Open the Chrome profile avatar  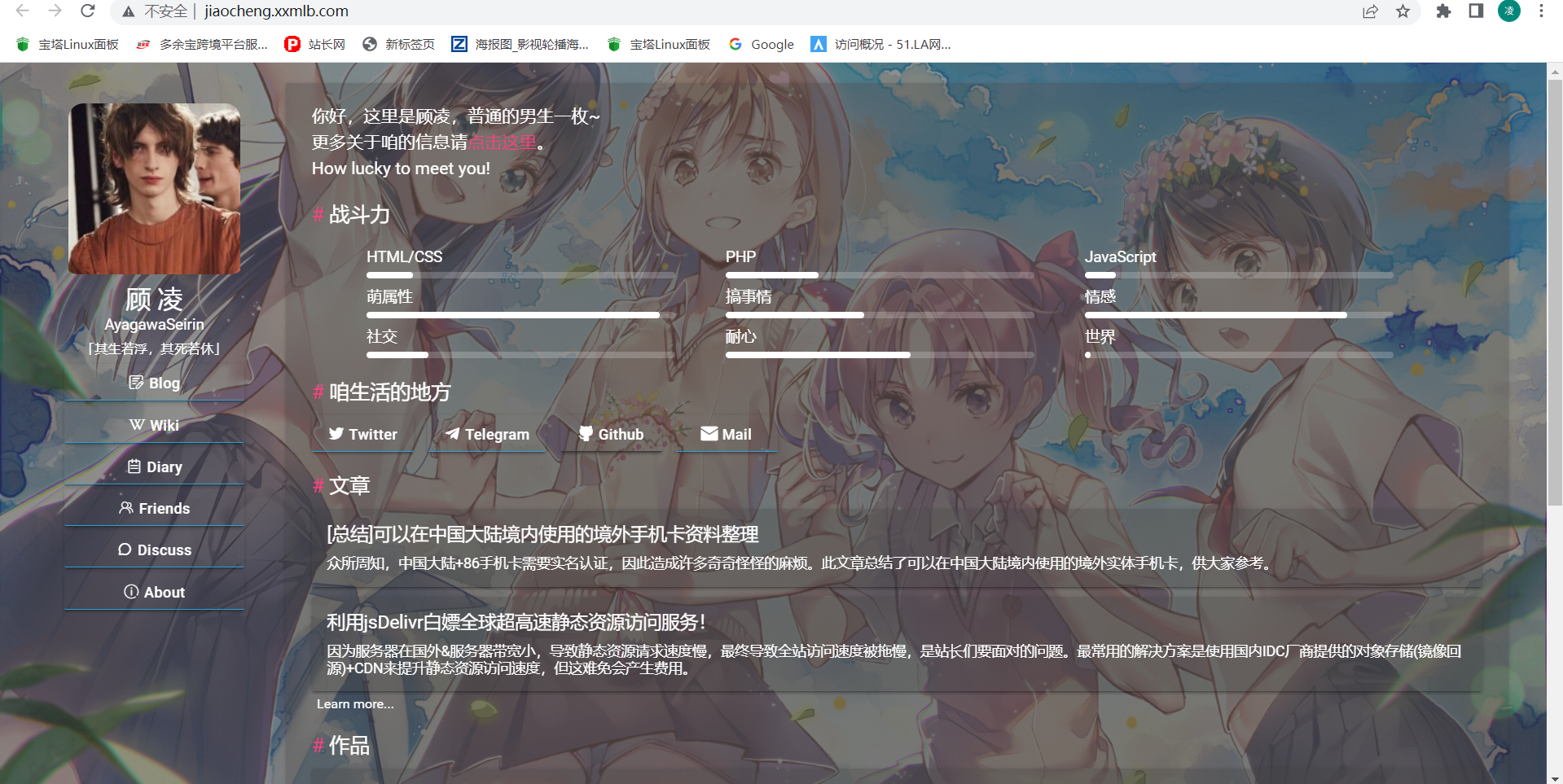(1509, 11)
